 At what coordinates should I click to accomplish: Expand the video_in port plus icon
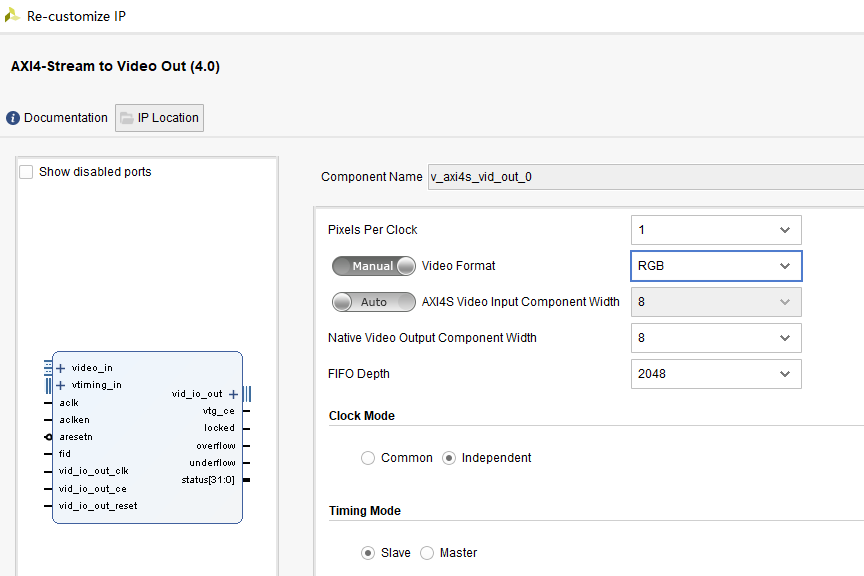click(60, 368)
